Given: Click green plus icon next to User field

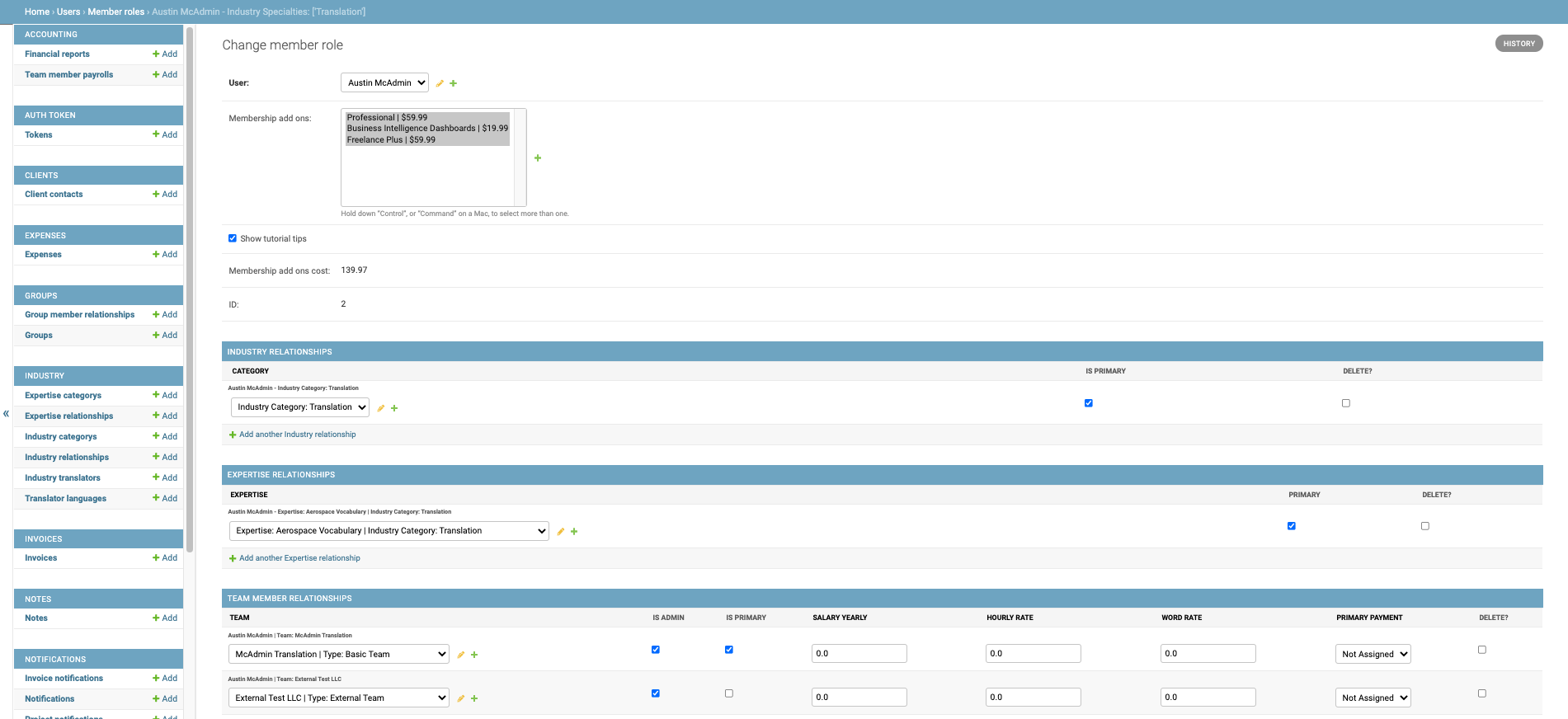Looking at the screenshot, I should pos(453,83).
